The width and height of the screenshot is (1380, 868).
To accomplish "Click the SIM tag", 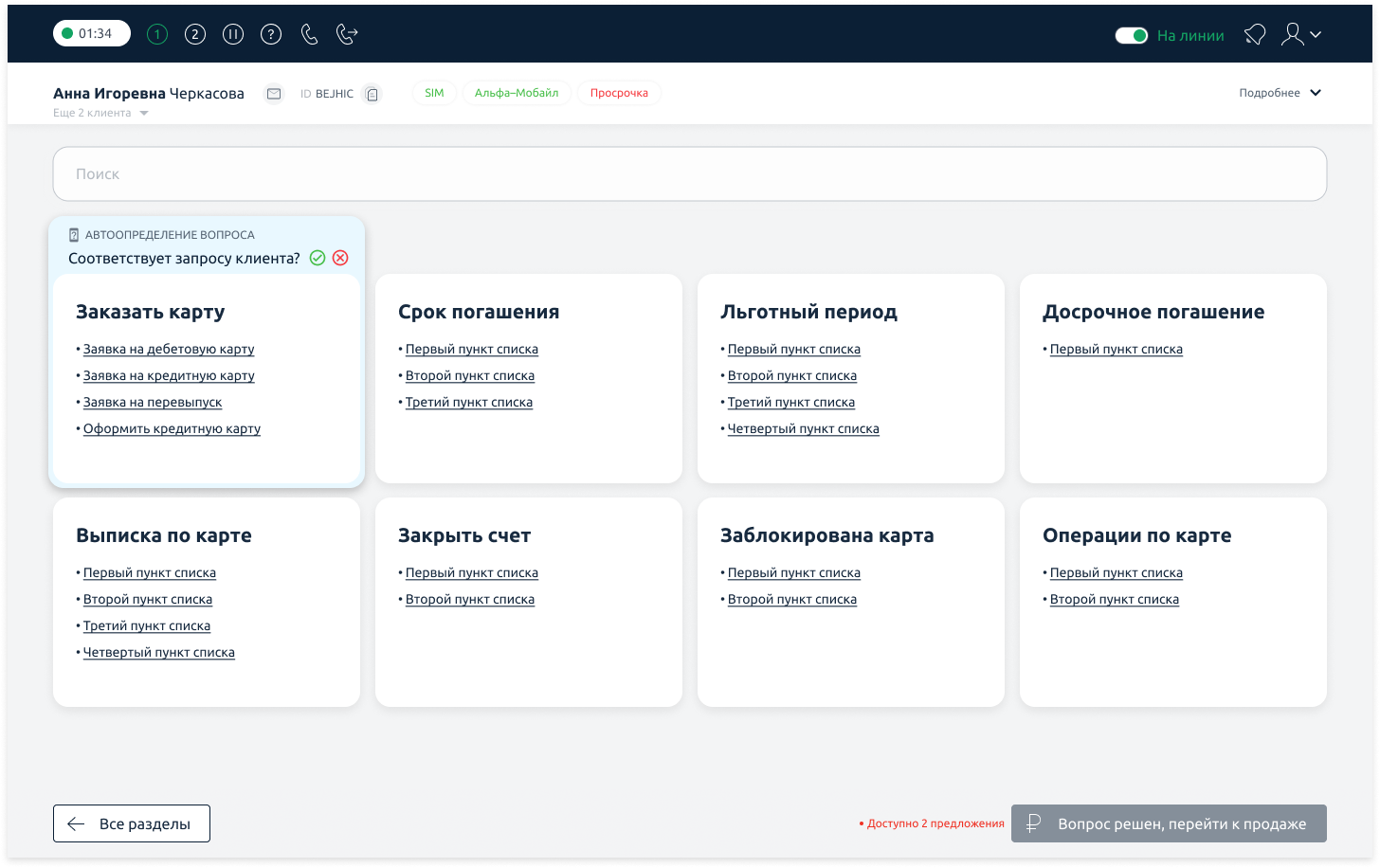I will [434, 93].
